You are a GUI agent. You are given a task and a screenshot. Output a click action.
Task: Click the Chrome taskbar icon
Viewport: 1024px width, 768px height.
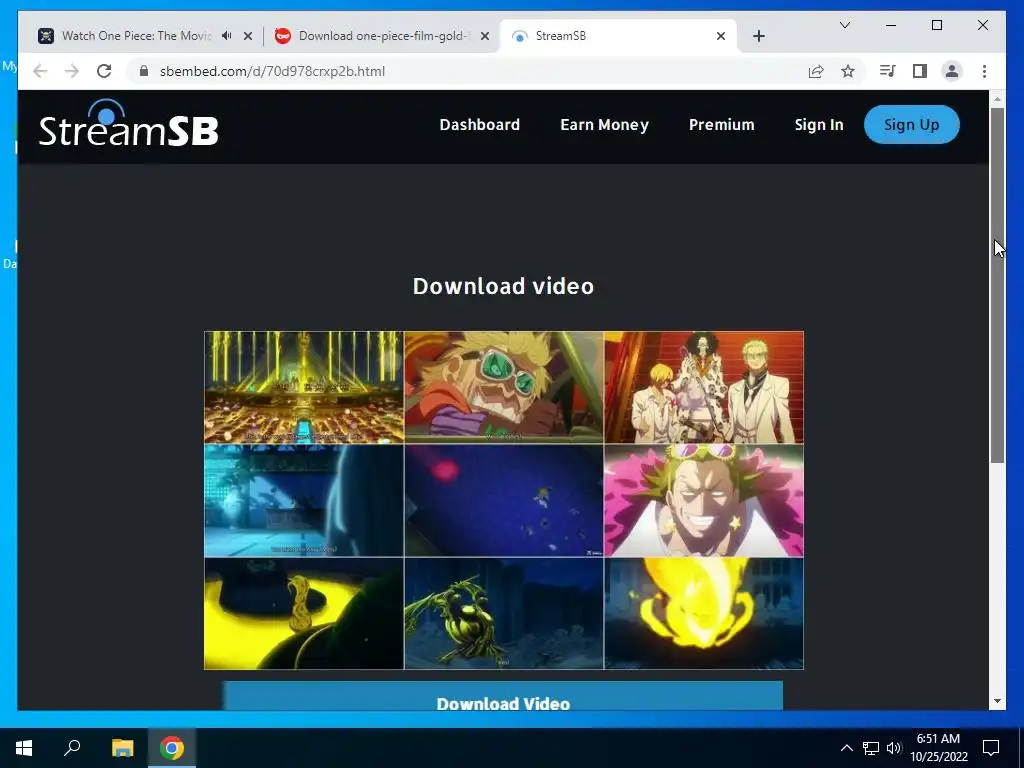(172, 748)
